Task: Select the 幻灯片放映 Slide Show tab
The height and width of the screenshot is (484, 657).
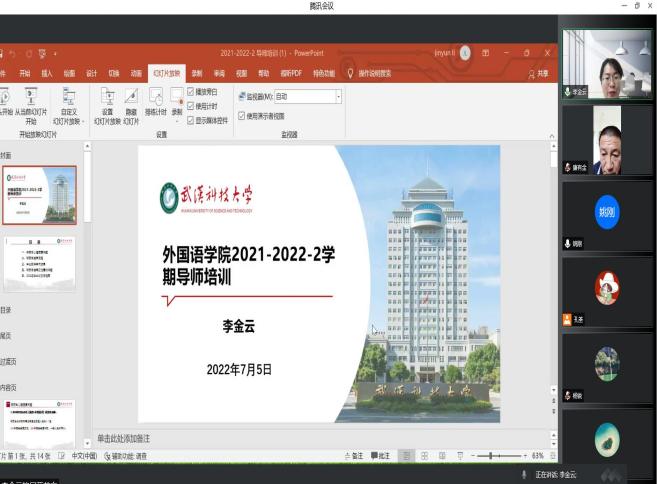Action: pos(166,73)
